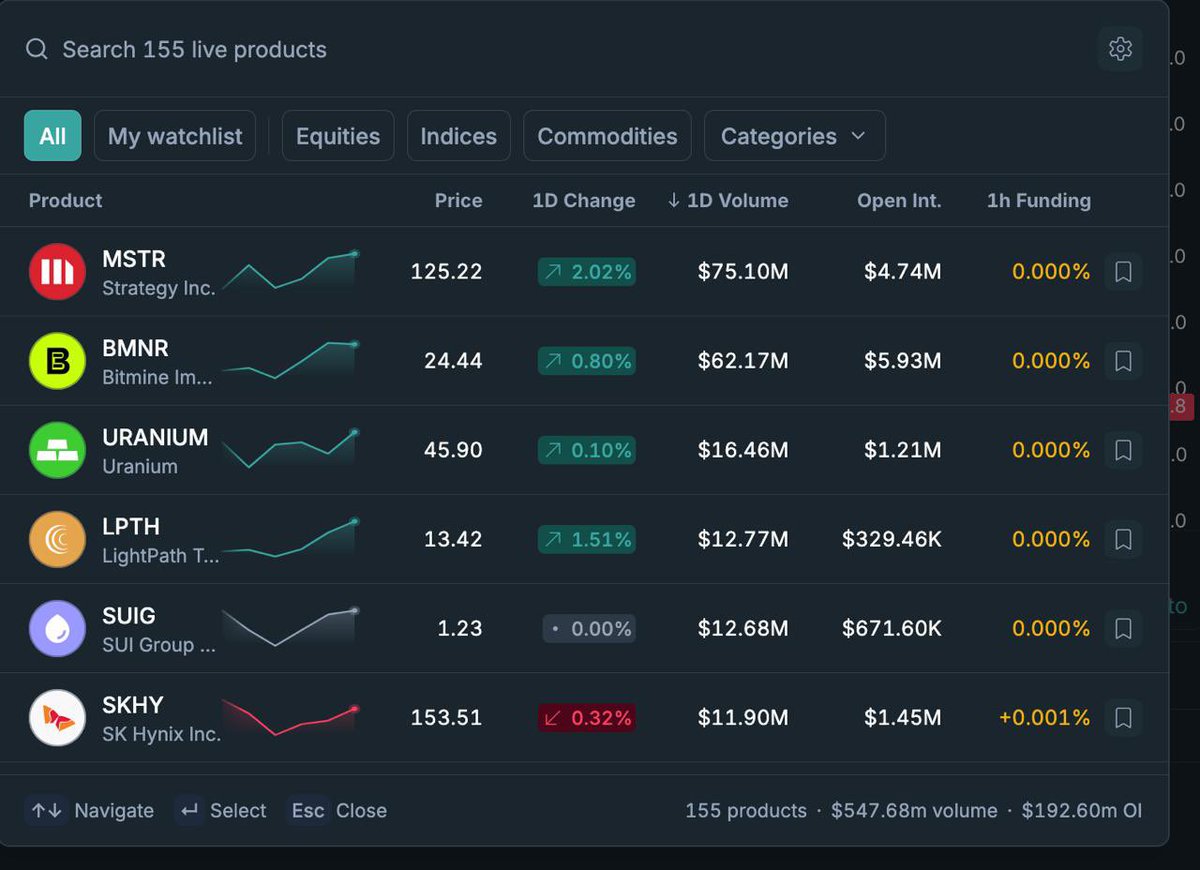Sort by 1D Change column header
This screenshot has height=870, width=1200.
(x=584, y=200)
